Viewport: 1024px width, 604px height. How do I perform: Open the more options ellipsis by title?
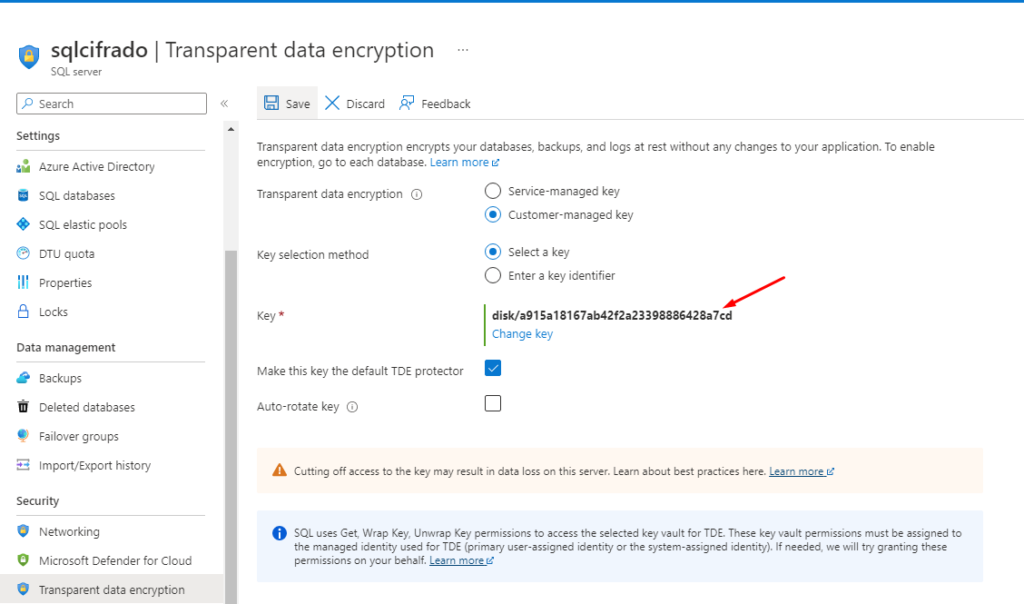tap(462, 50)
